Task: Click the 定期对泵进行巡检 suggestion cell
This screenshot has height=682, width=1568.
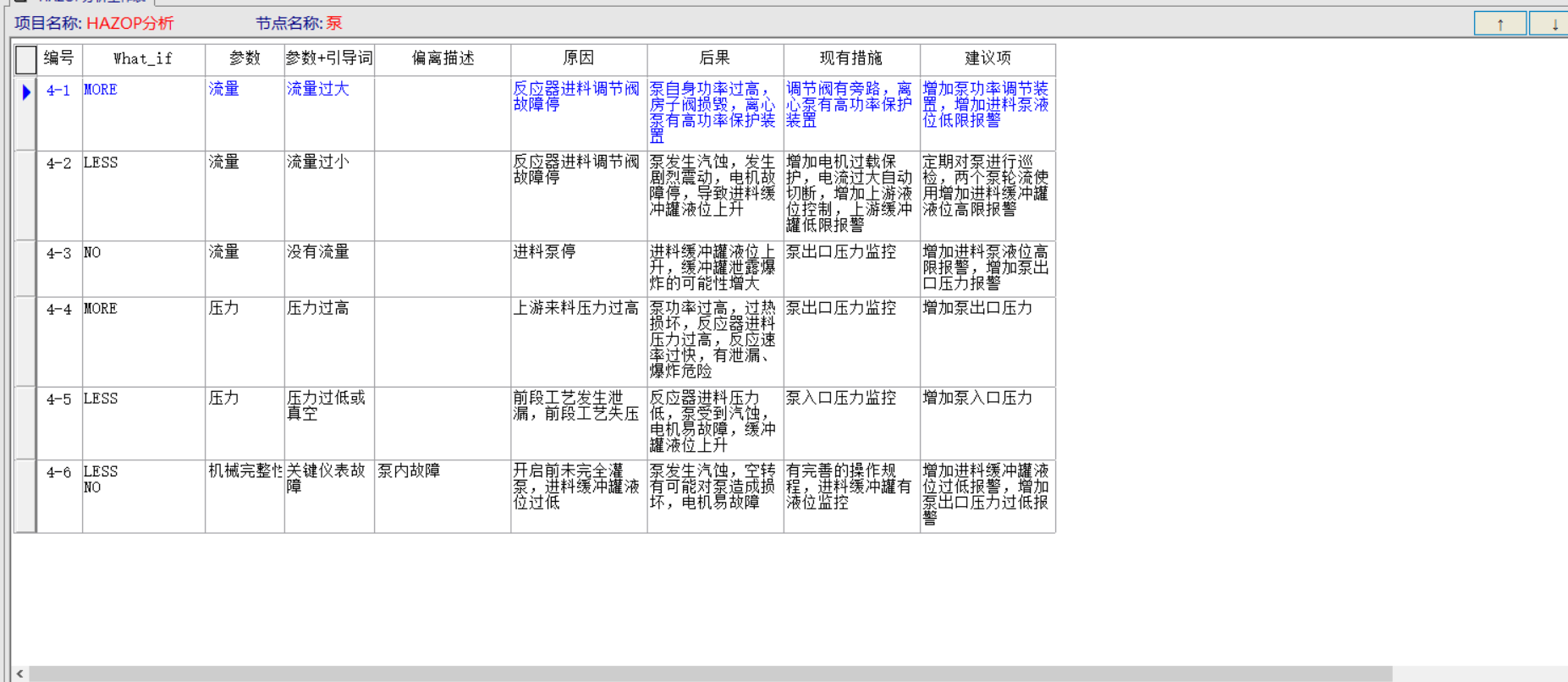Action: pyautogui.click(x=988, y=195)
